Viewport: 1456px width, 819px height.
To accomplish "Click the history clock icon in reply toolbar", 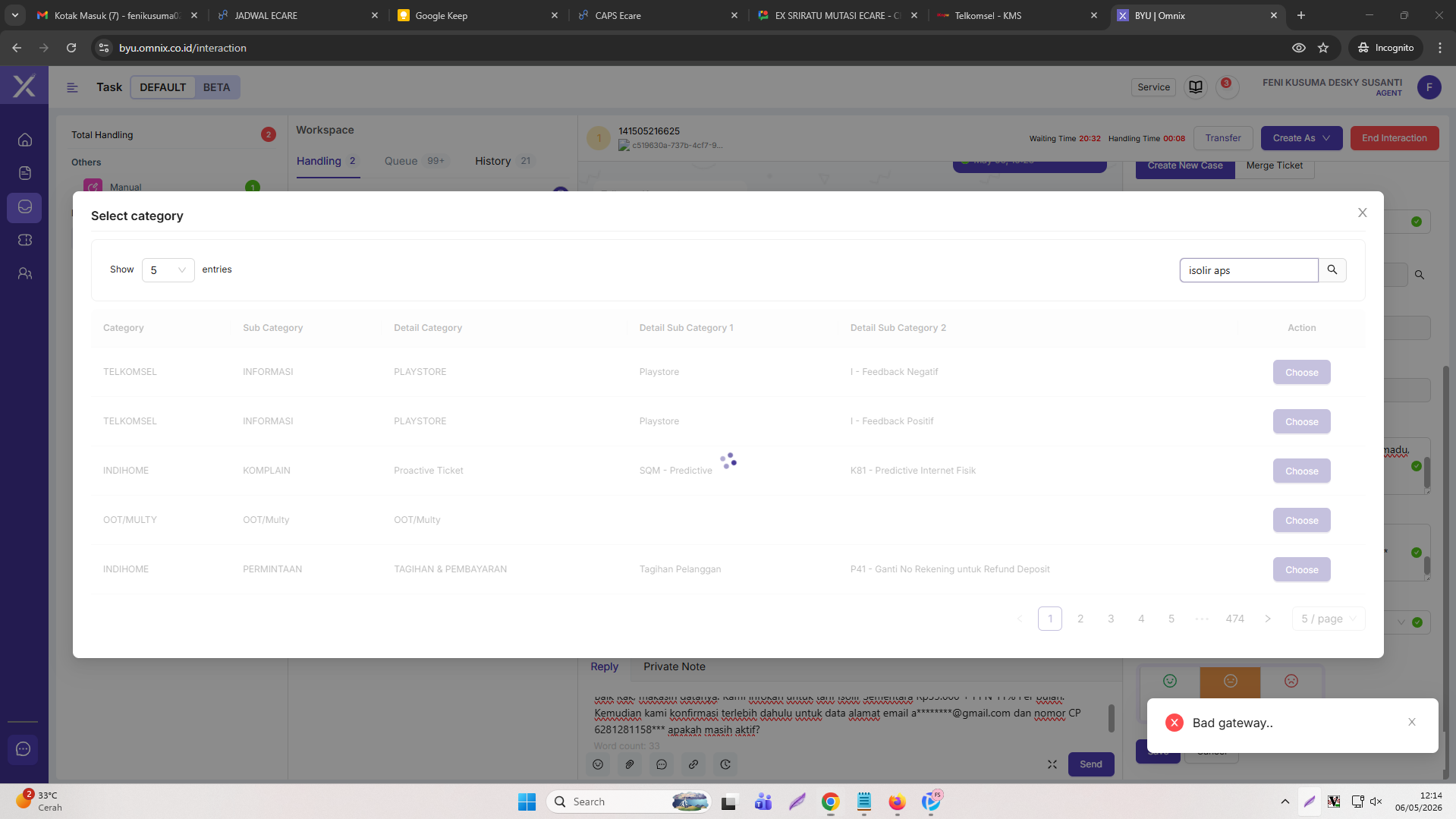I will point(725,764).
